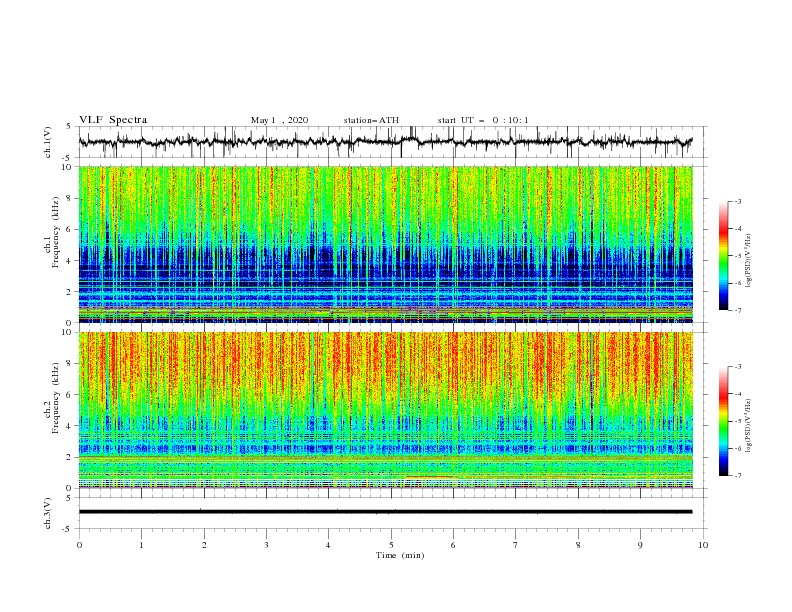
Task: Click the '5' tick on ch.1(V) axis
Action: click(x=69, y=127)
